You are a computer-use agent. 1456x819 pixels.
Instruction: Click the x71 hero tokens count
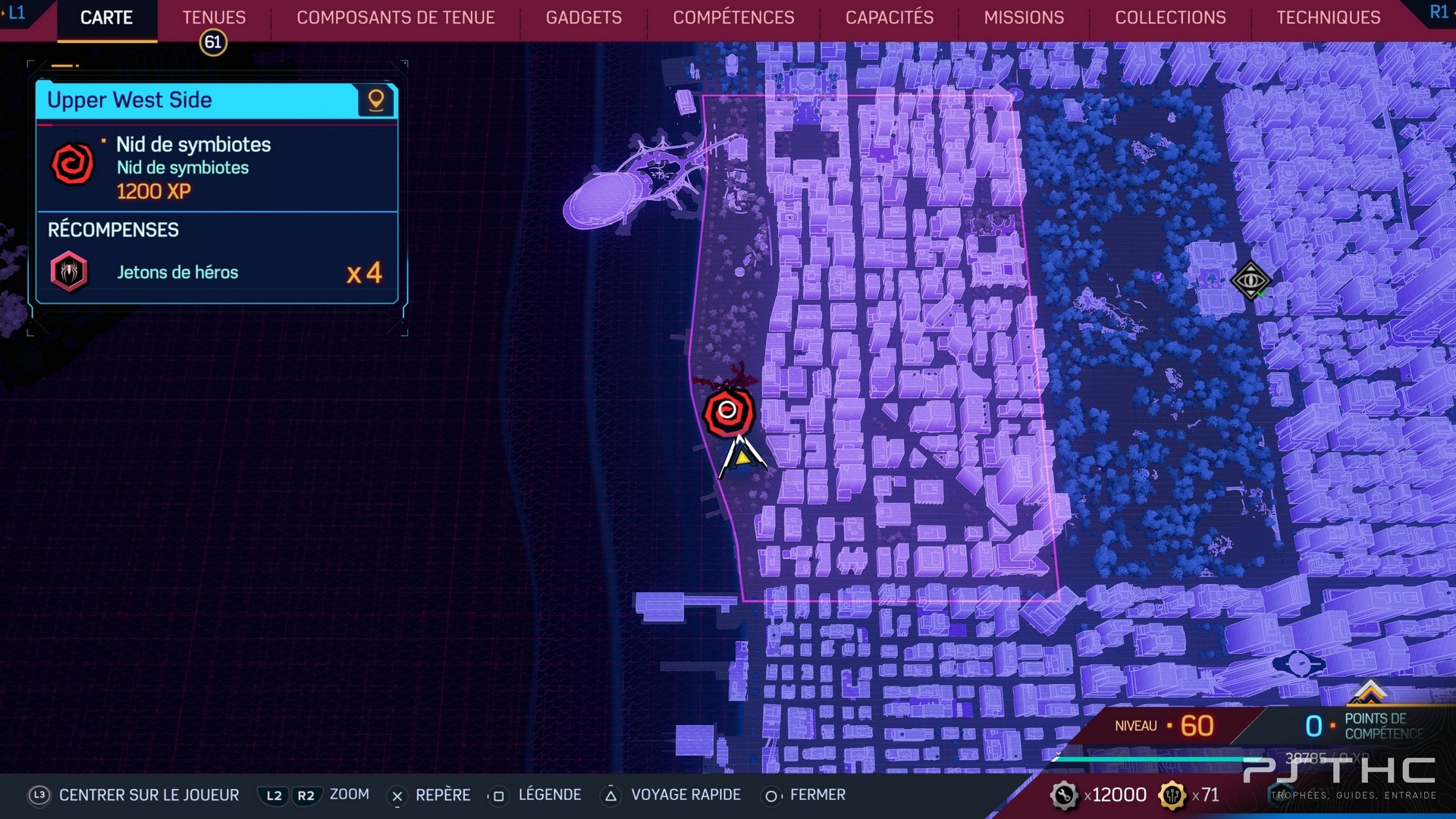pos(1206,795)
